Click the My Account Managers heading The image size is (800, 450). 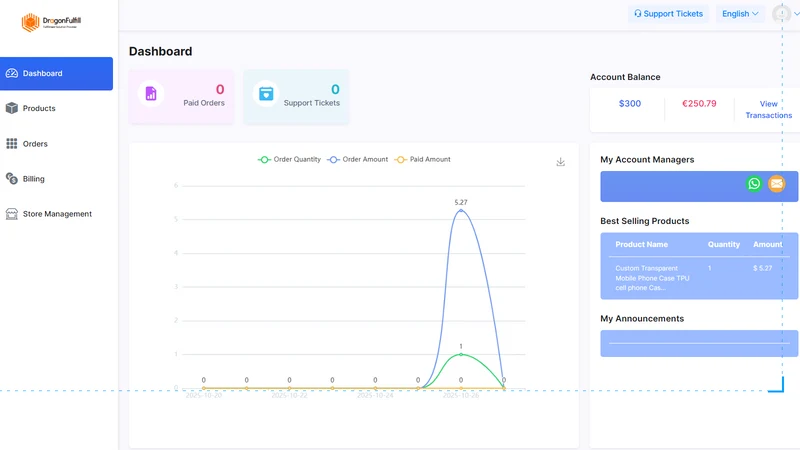click(647, 160)
